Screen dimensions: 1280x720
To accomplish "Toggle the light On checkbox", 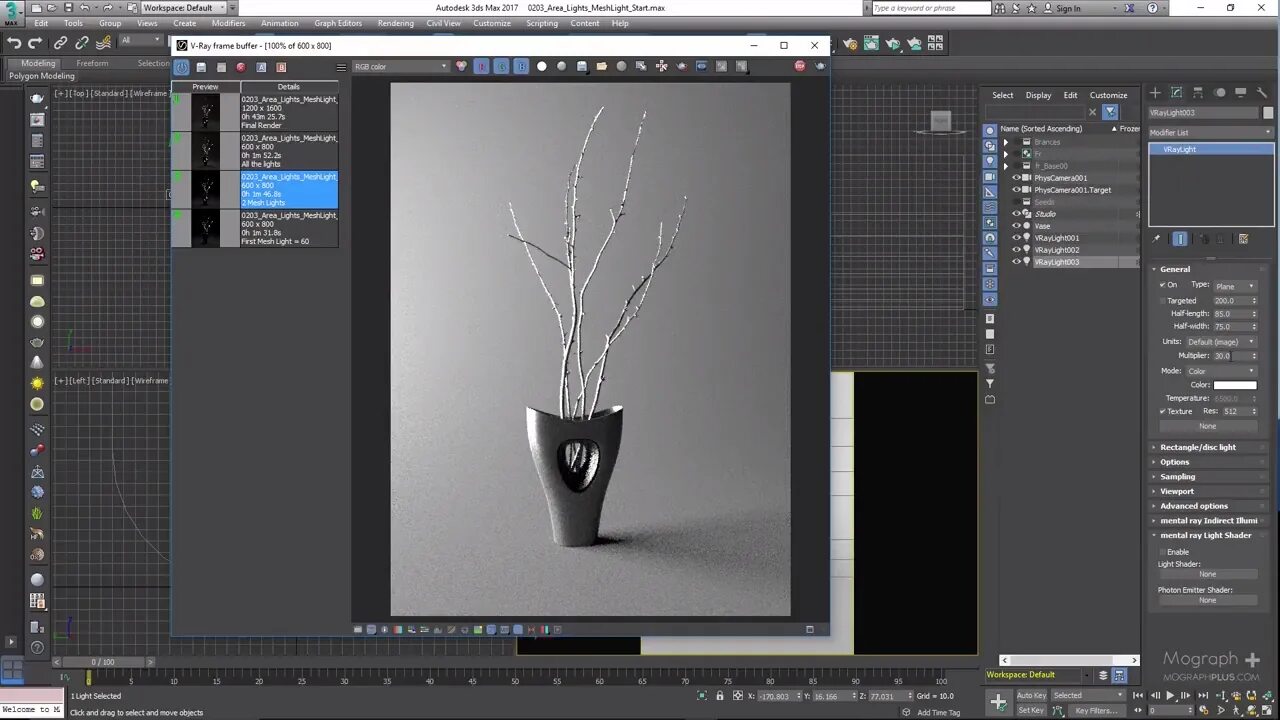I will tap(1163, 285).
